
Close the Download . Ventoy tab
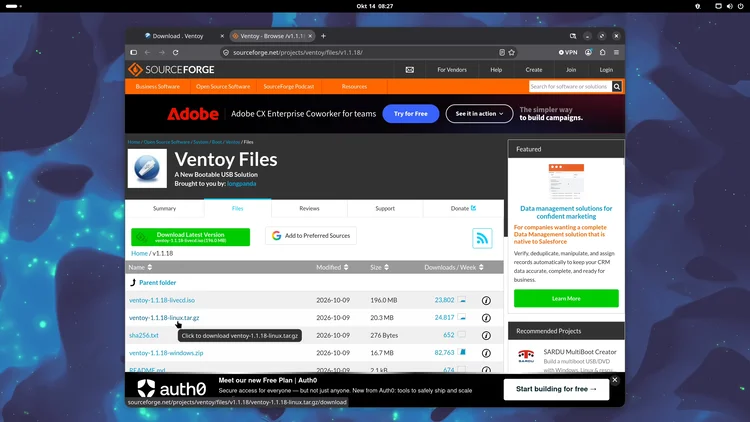click(x=222, y=36)
